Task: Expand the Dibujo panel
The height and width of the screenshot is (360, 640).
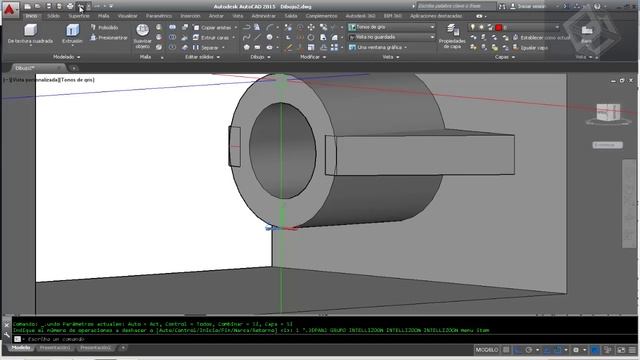Action: click(260, 57)
